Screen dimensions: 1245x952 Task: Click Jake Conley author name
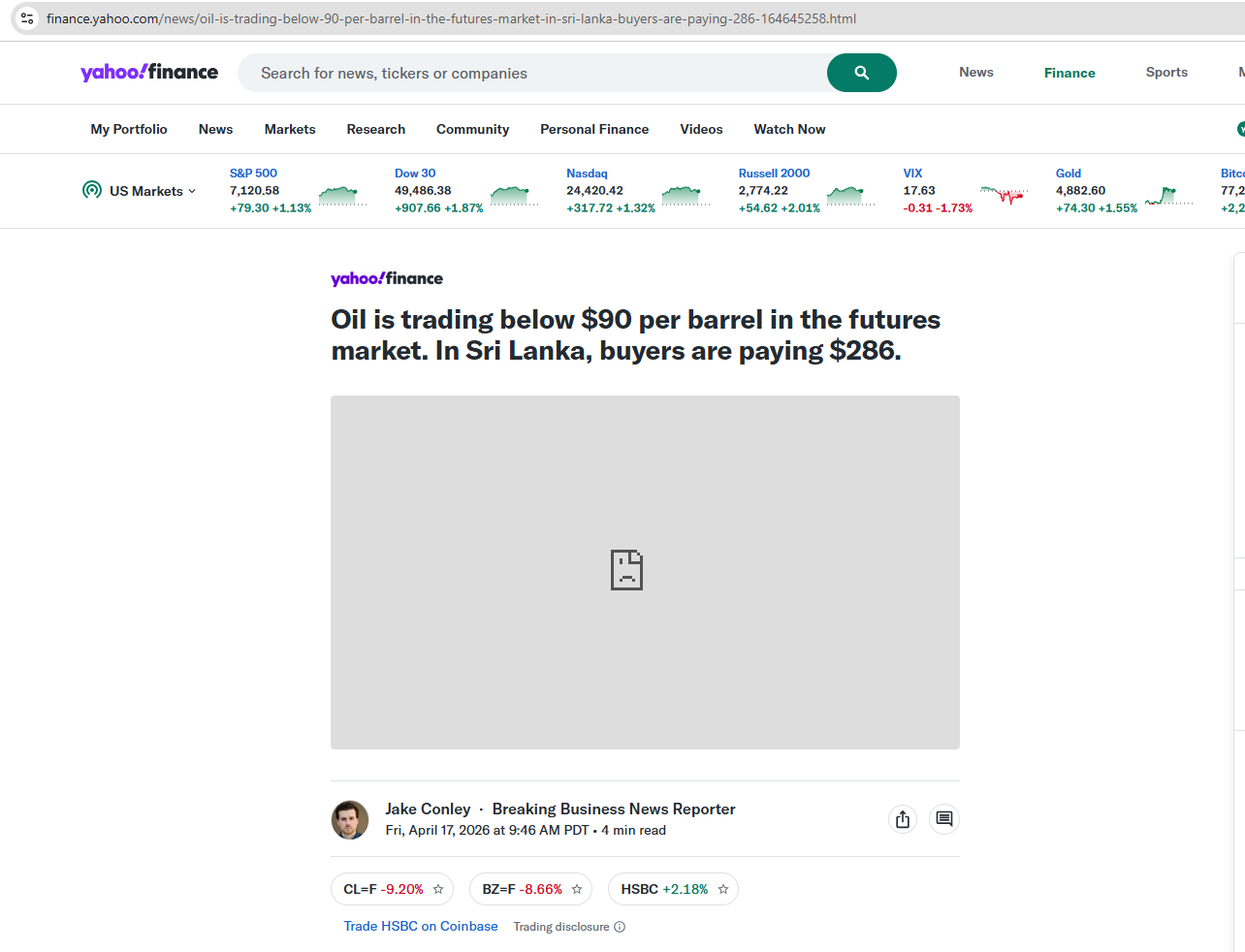pyautogui.click(x=428, y=809)
